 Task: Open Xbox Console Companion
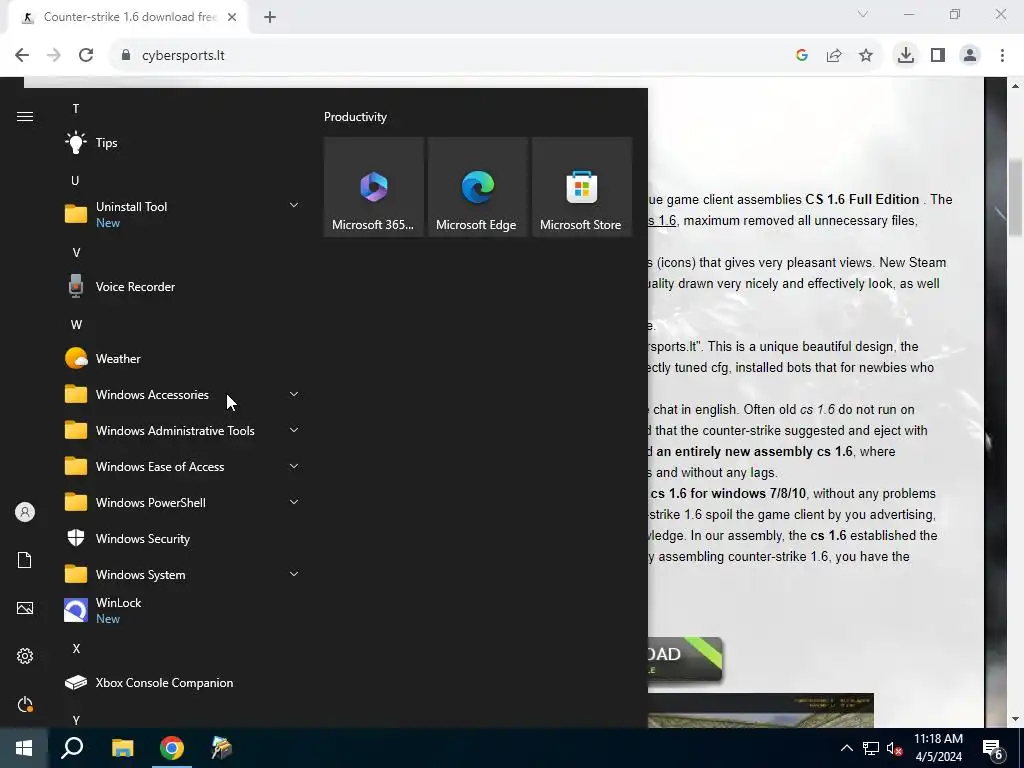click(x=183, y=682)
